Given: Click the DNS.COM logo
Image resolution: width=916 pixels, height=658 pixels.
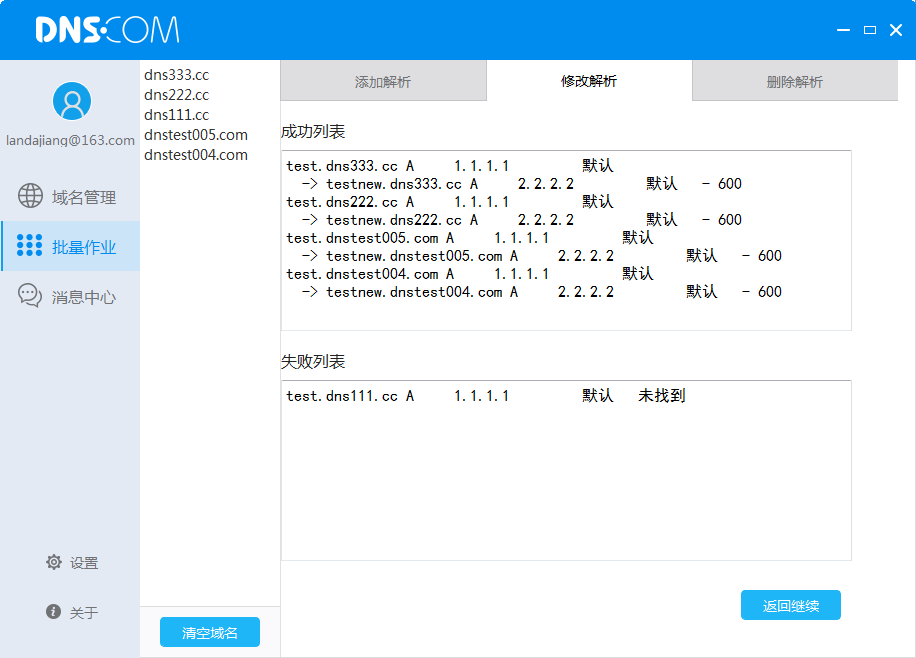Looking at the screenshot, I should pos(107,30).
